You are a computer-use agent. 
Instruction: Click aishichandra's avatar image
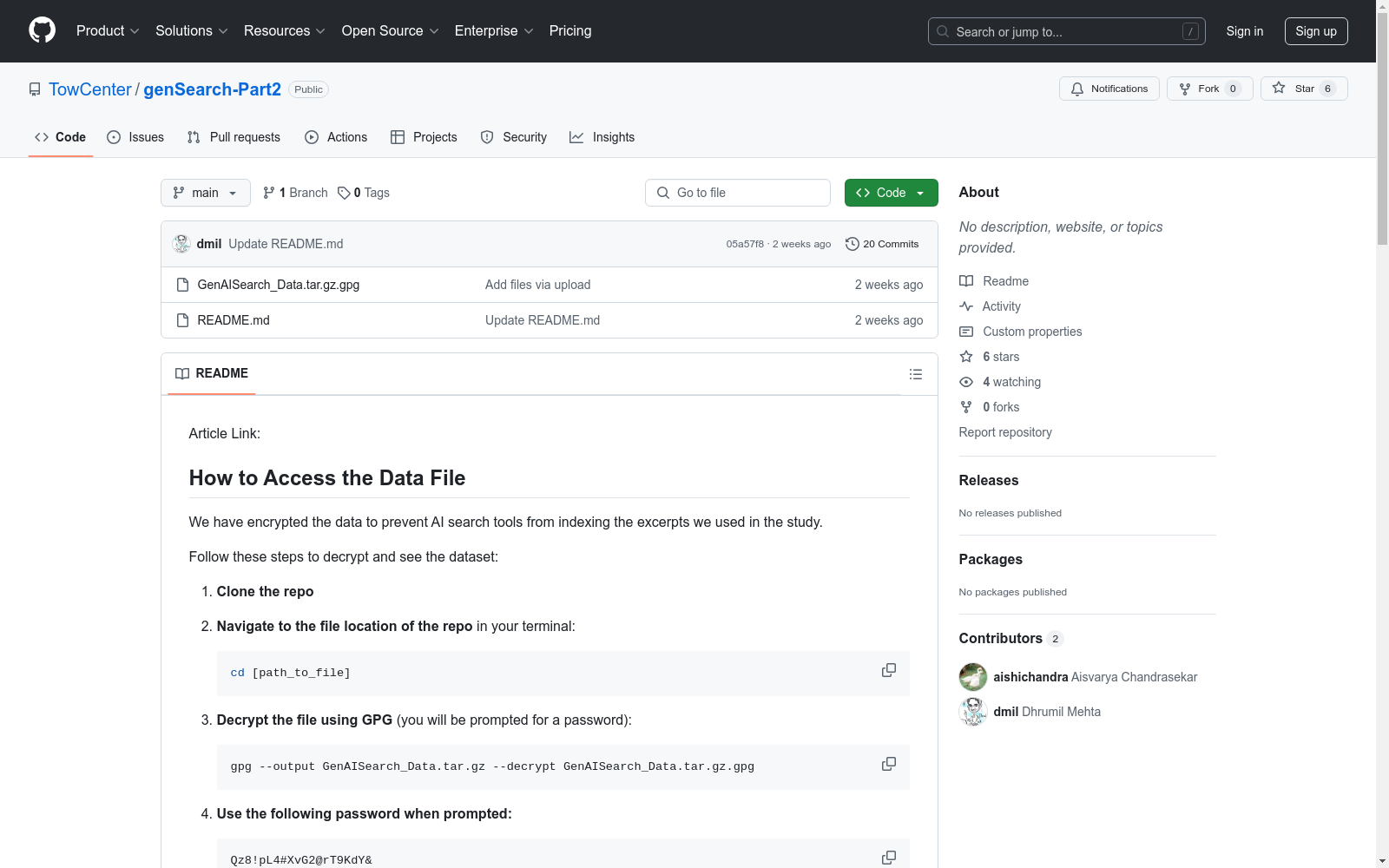[x=973, y=677]
